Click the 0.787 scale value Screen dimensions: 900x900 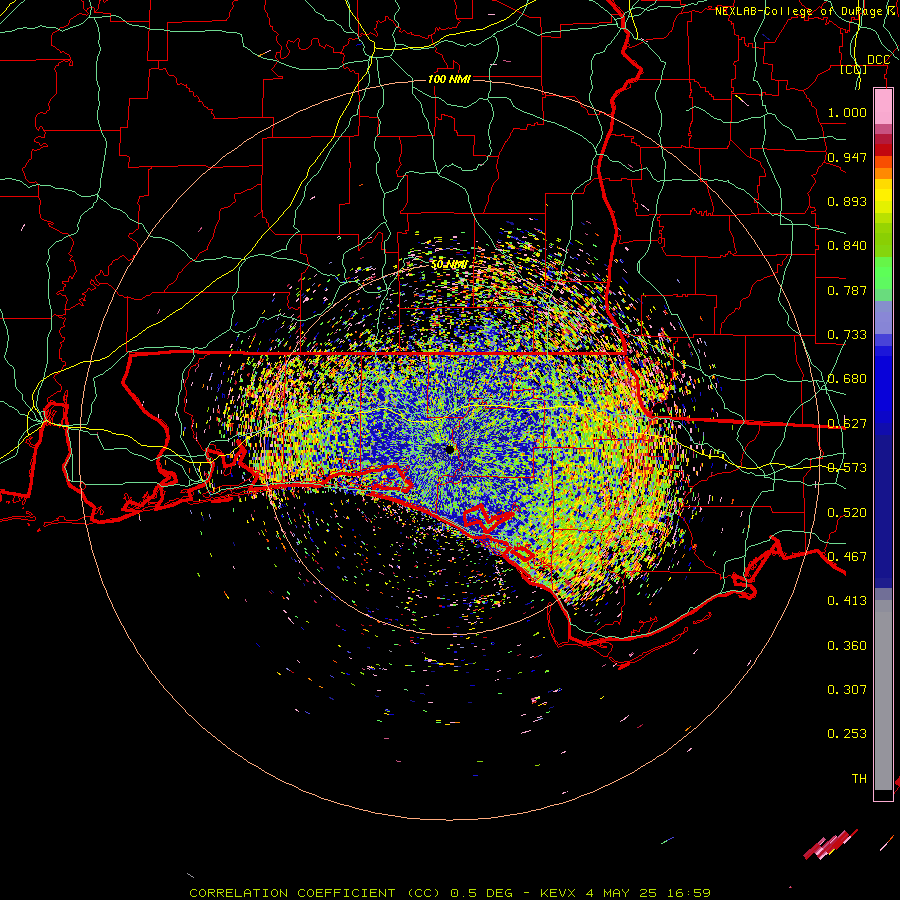(847, 290)
